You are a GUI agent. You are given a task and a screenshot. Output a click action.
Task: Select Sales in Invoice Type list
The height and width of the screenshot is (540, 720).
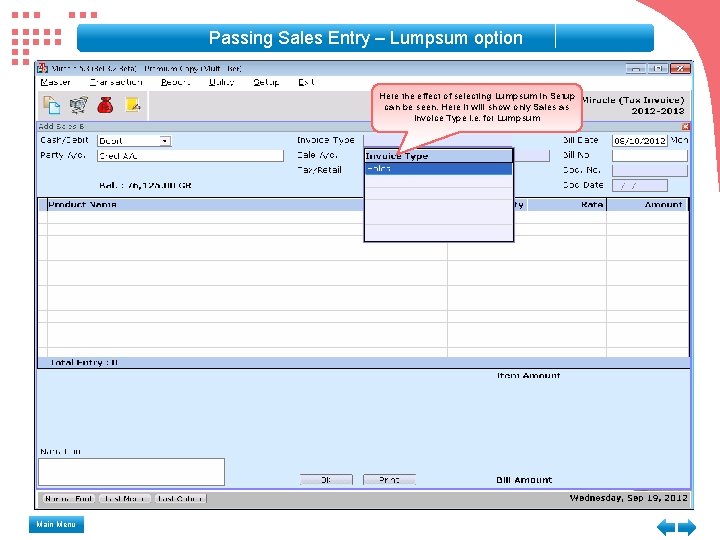[438, 169]
